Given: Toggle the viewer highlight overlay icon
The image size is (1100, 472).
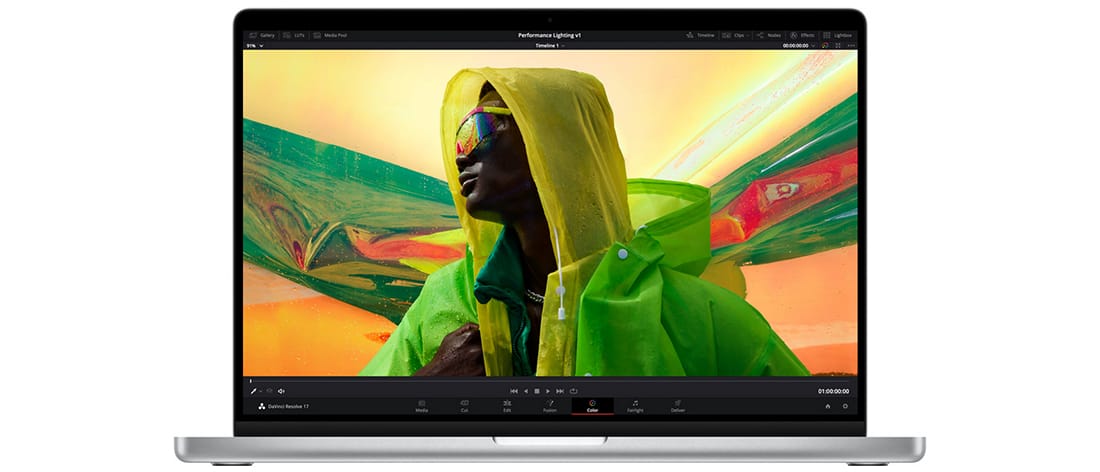Looking at the screenshot, I should coord(269,391).
